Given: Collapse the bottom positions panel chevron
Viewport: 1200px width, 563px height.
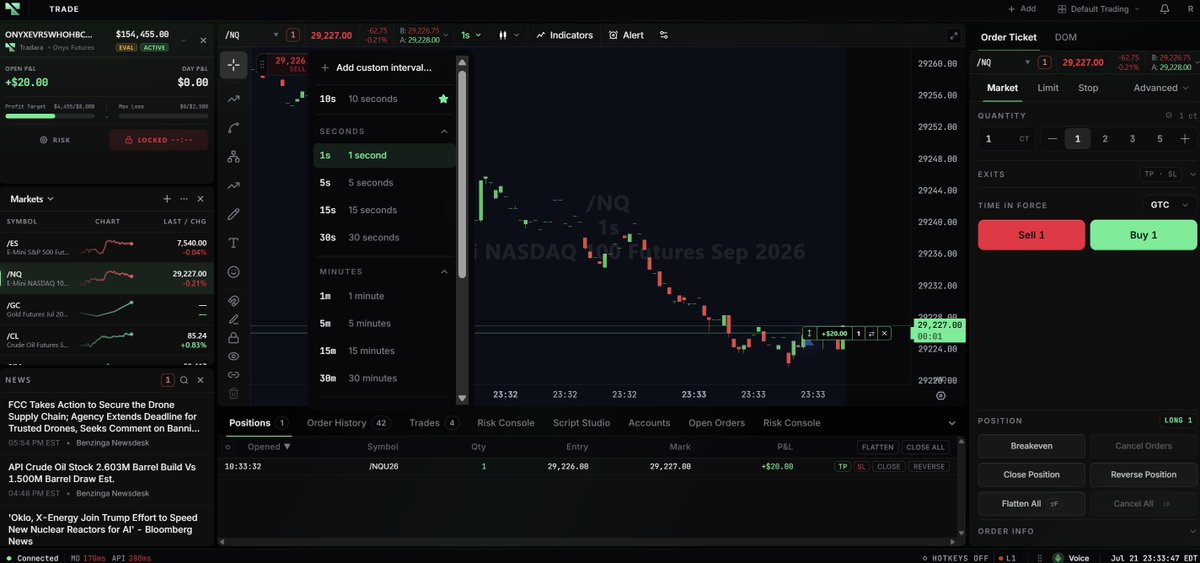Looking at the screenshot, I should click(952, 423).
